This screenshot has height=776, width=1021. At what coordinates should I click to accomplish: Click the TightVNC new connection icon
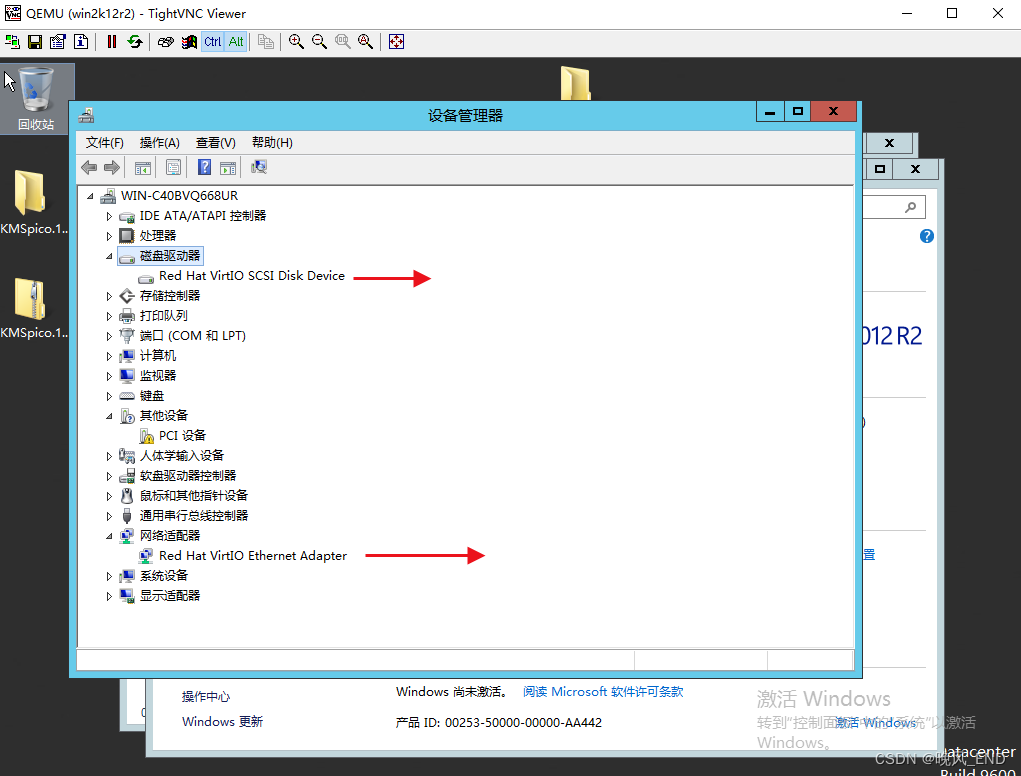(12, 42)
